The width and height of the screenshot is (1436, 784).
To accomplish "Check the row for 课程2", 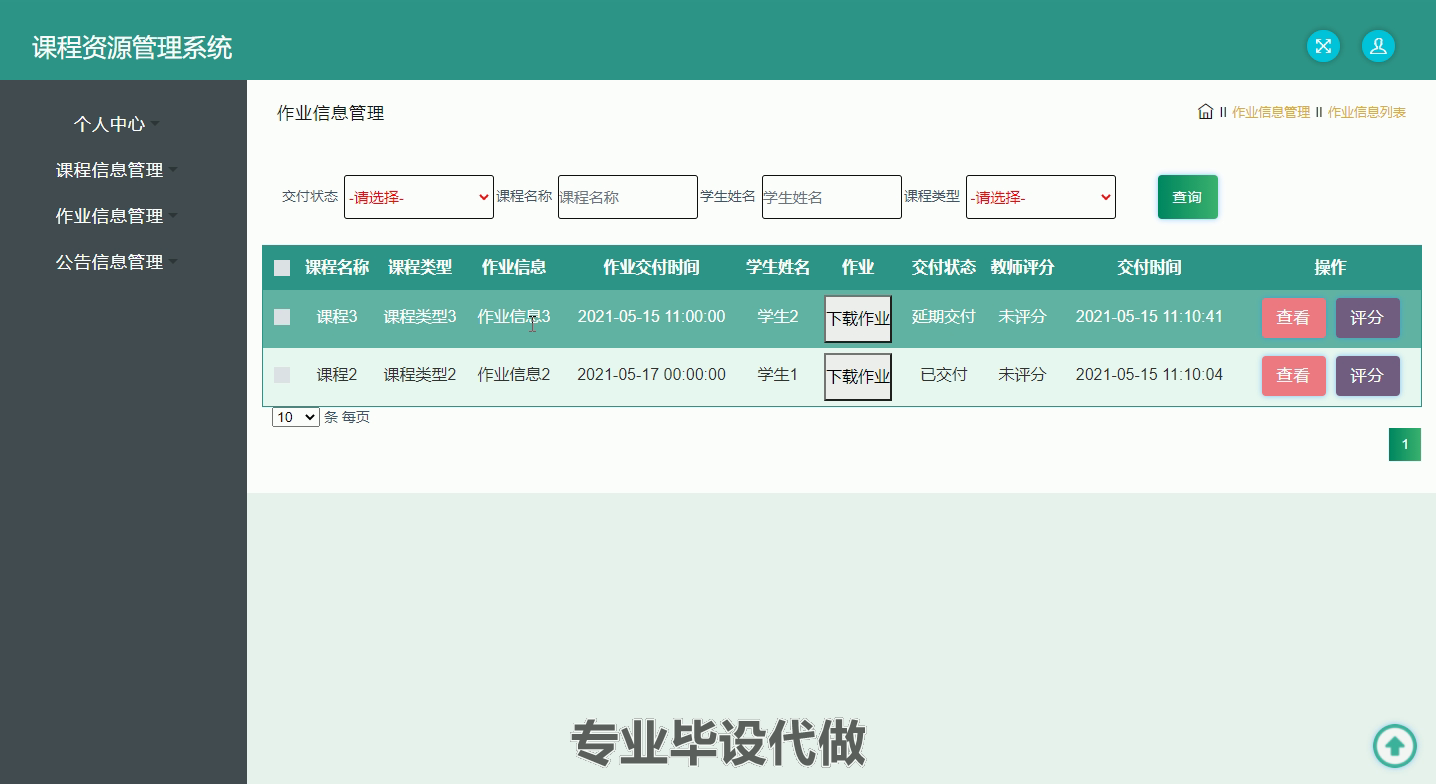I will point(282,375).
